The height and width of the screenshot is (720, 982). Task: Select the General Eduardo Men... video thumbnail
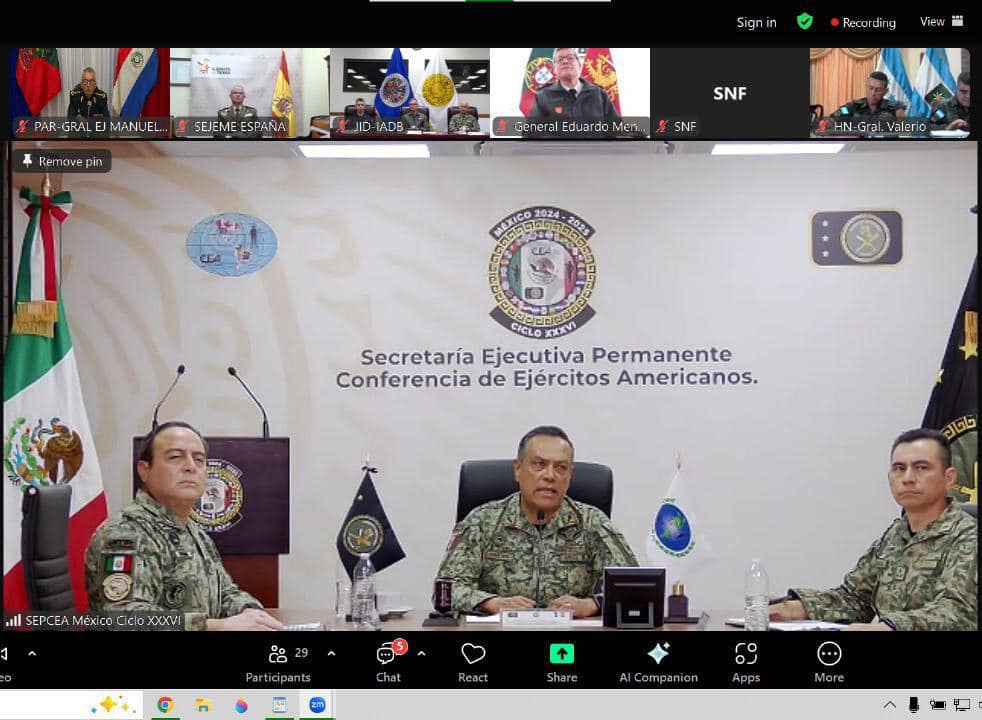pos(570,93)
